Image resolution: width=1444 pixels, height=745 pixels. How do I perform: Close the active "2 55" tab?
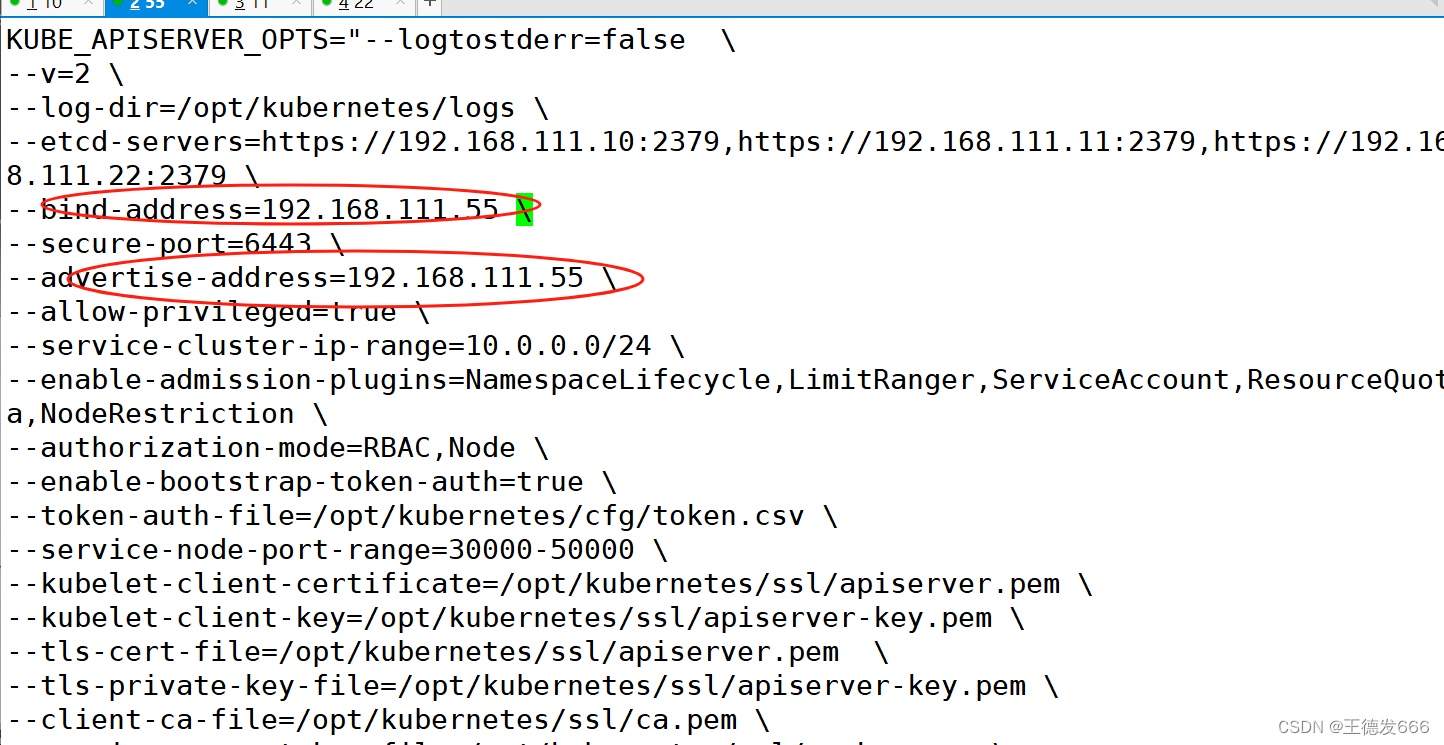coord(191,4)
